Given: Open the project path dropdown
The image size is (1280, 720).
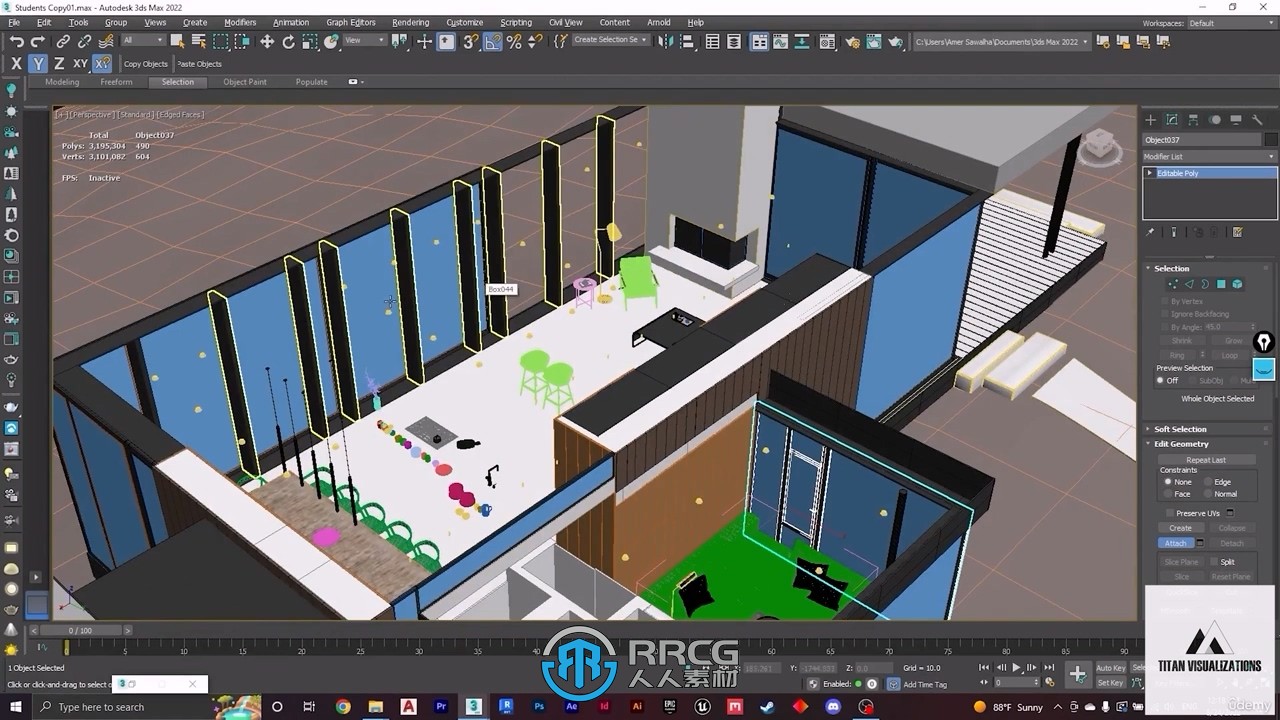Looking at the screenshot, I should [x=1000, y=41].
